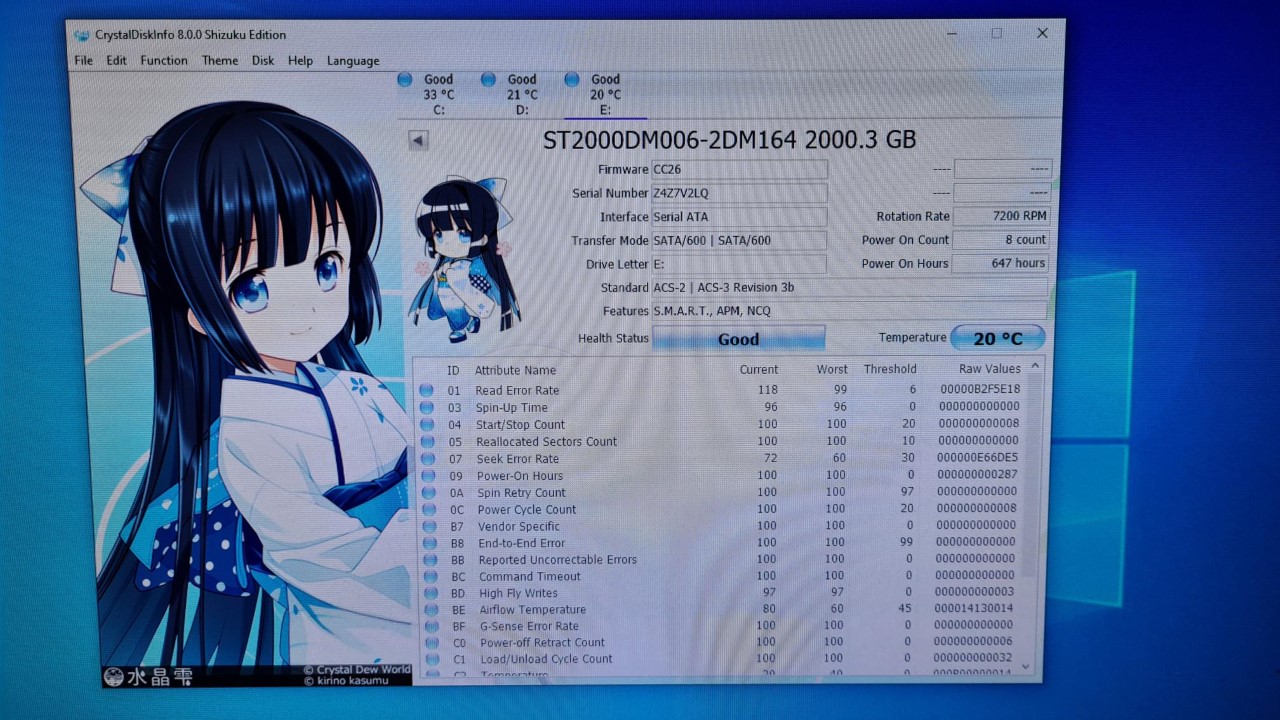1280x720 pixels.
Task: Click the status dot for Reported Uncorrectable Errors
Action: point(429,559)
